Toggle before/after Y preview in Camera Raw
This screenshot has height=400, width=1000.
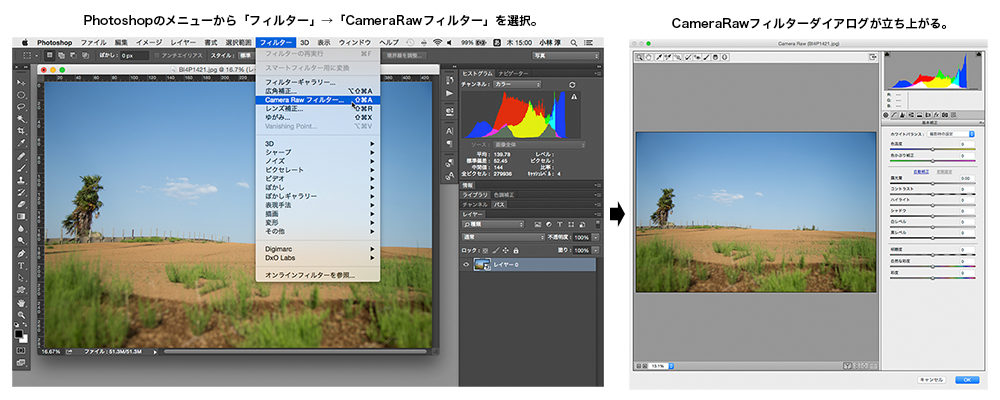(x=848, y=366)
